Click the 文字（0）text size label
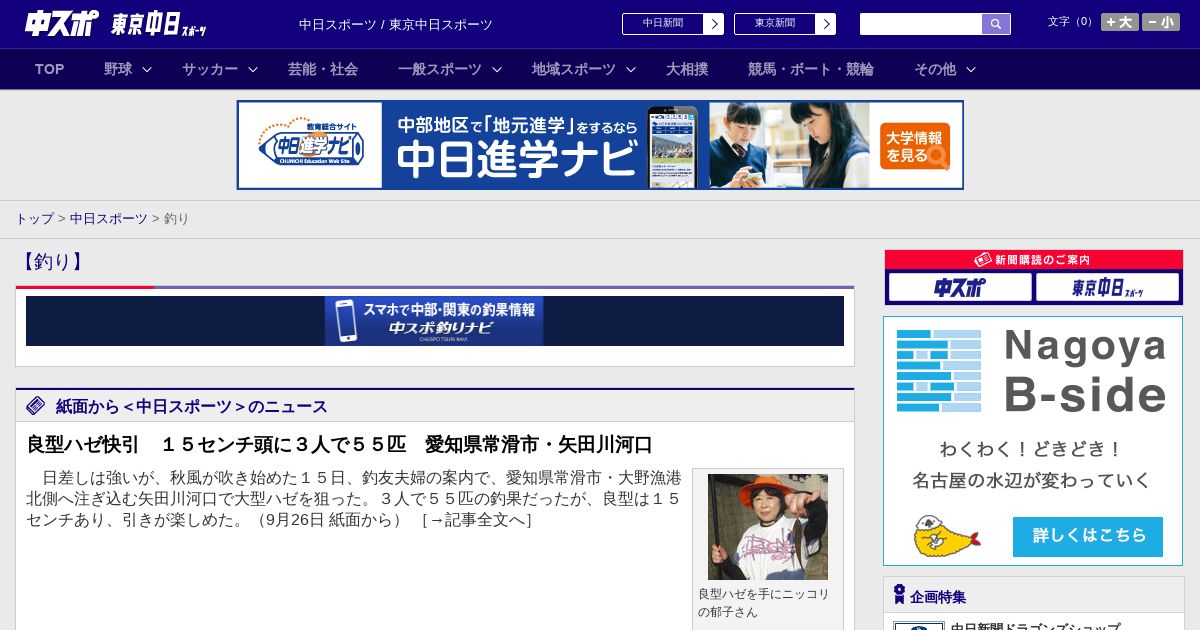 click(x=1072, y=22)
